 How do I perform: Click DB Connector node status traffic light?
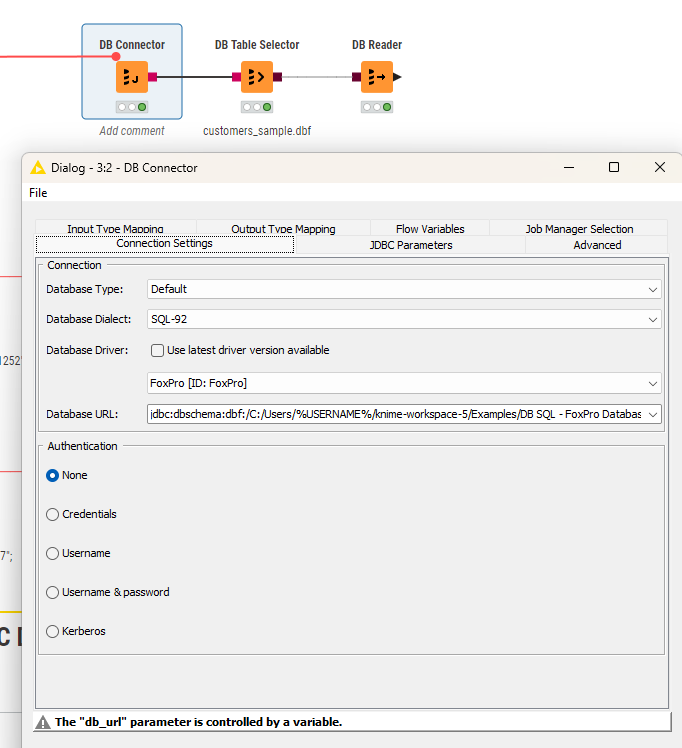point(131,107)
